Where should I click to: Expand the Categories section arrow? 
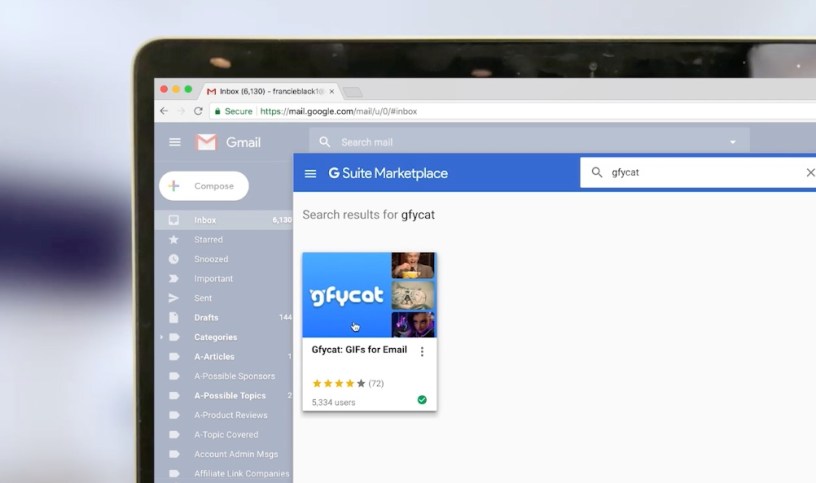point(161,337)
